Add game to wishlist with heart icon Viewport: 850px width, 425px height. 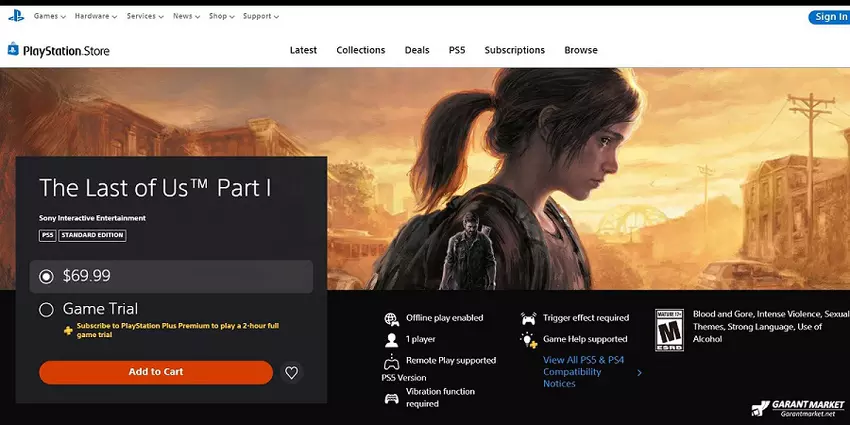[291, 372]
